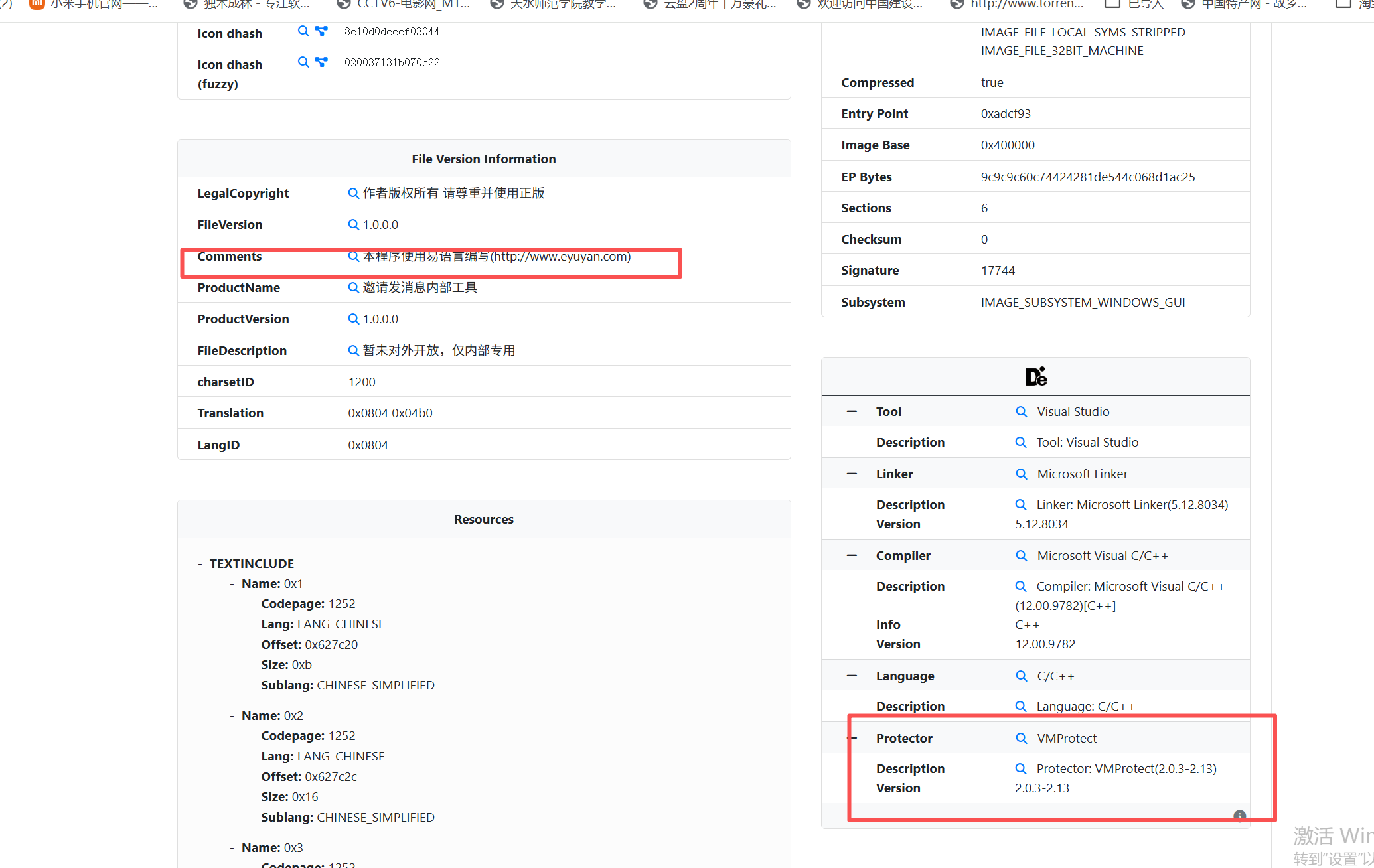Click magnifier next to Microsoft Linker
This screenshot has width=1374, height=868.
point(1021,474)
